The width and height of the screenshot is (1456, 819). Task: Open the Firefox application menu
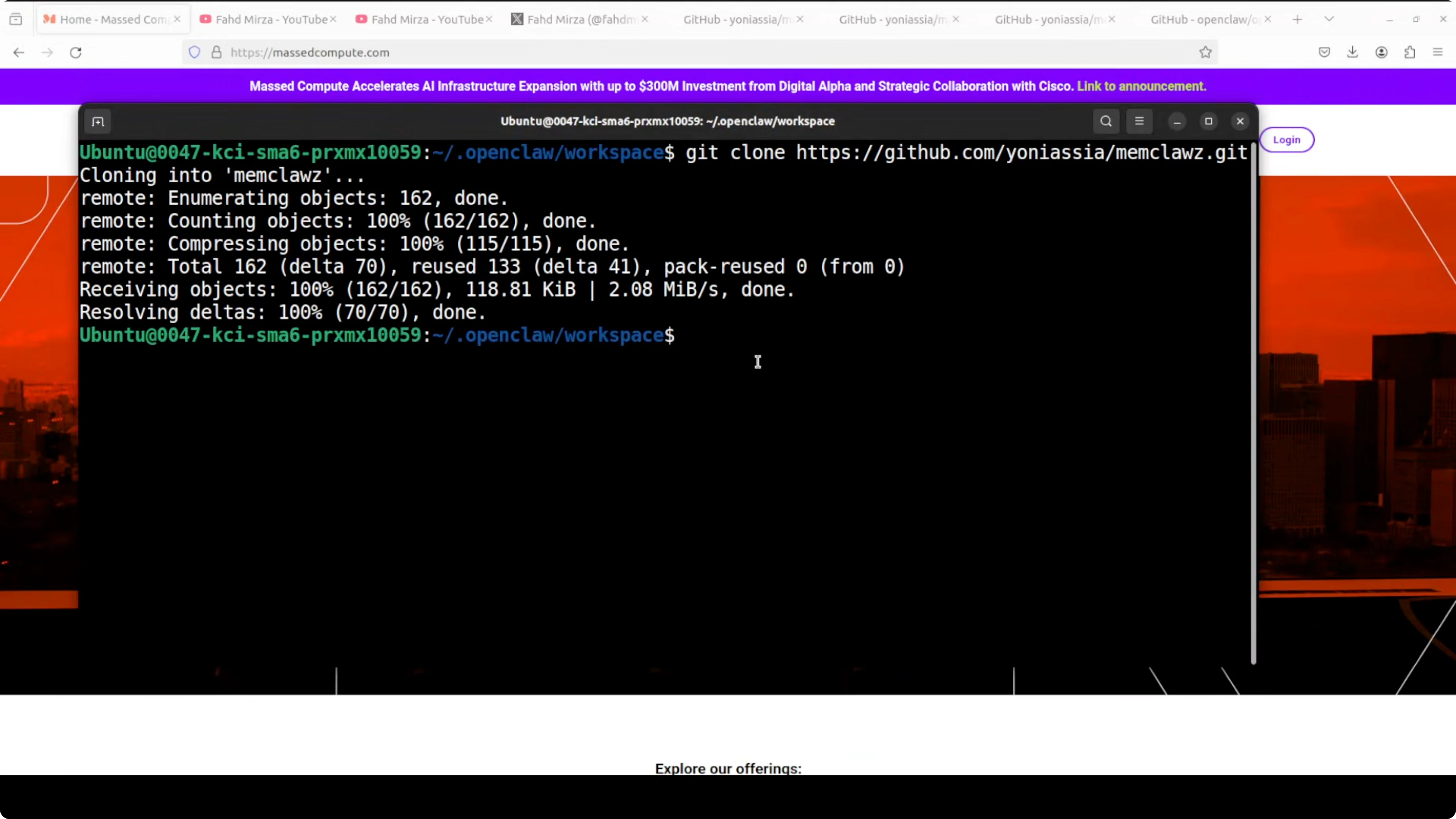1438,53
